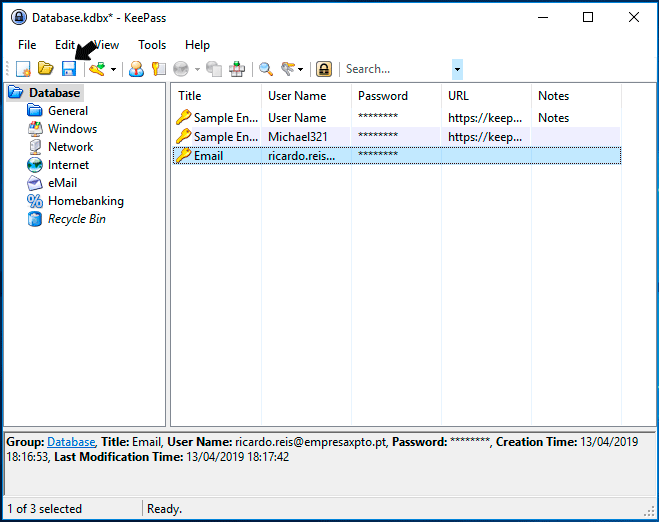This screenshot has width=659, height=522.
Task: Click the Michael321 user name cell
Action: tap(298, 137)
